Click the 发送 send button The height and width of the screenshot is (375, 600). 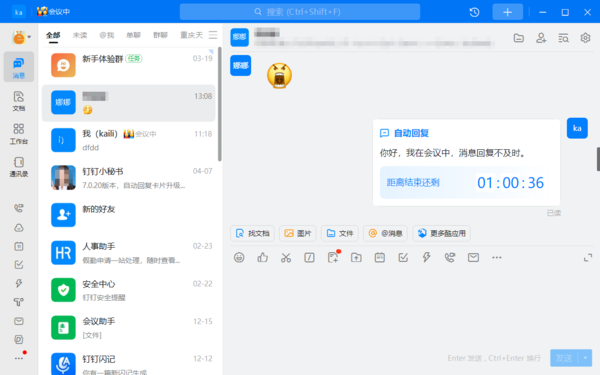tap(564, 358)
